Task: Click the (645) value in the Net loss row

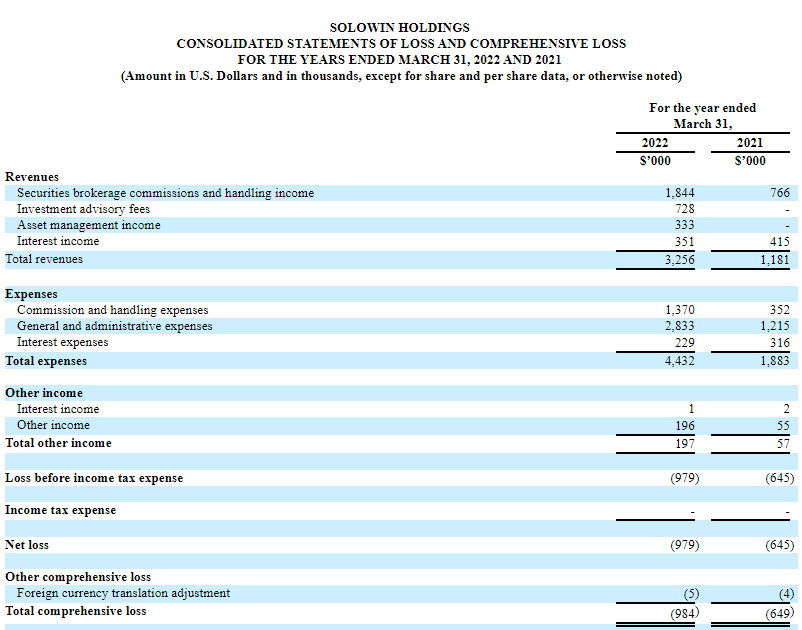Action: tap(779, 545)
